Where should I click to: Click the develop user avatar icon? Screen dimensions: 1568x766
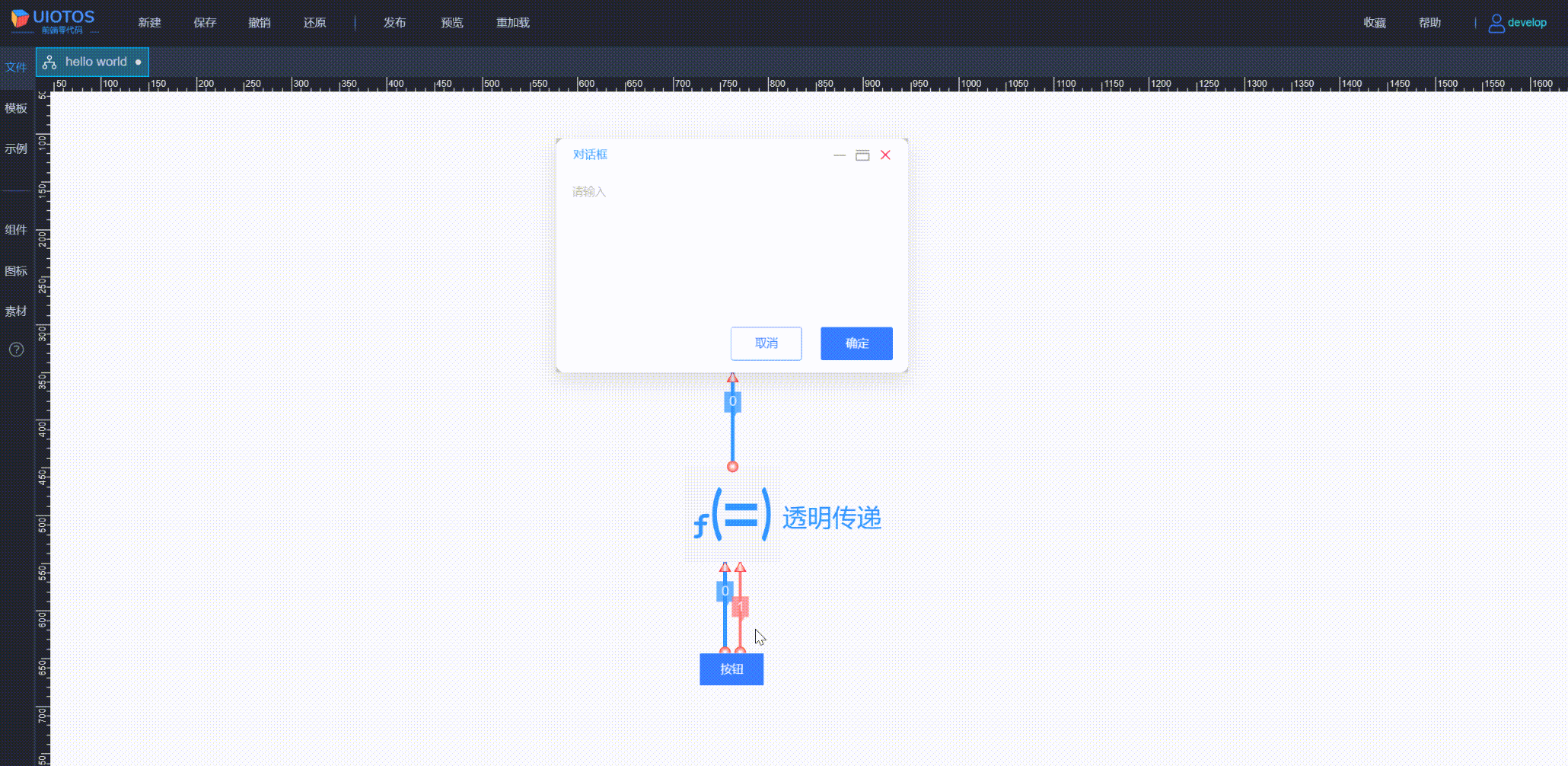[x=1496, y=22]
